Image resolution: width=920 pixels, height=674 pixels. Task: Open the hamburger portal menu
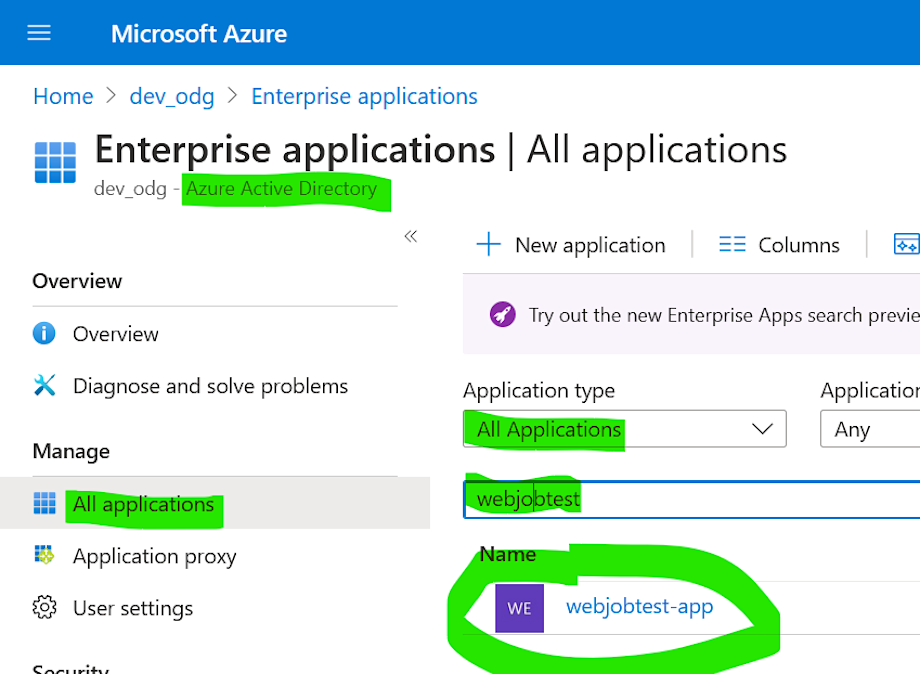pyautogui.click(x=39, y=33)
